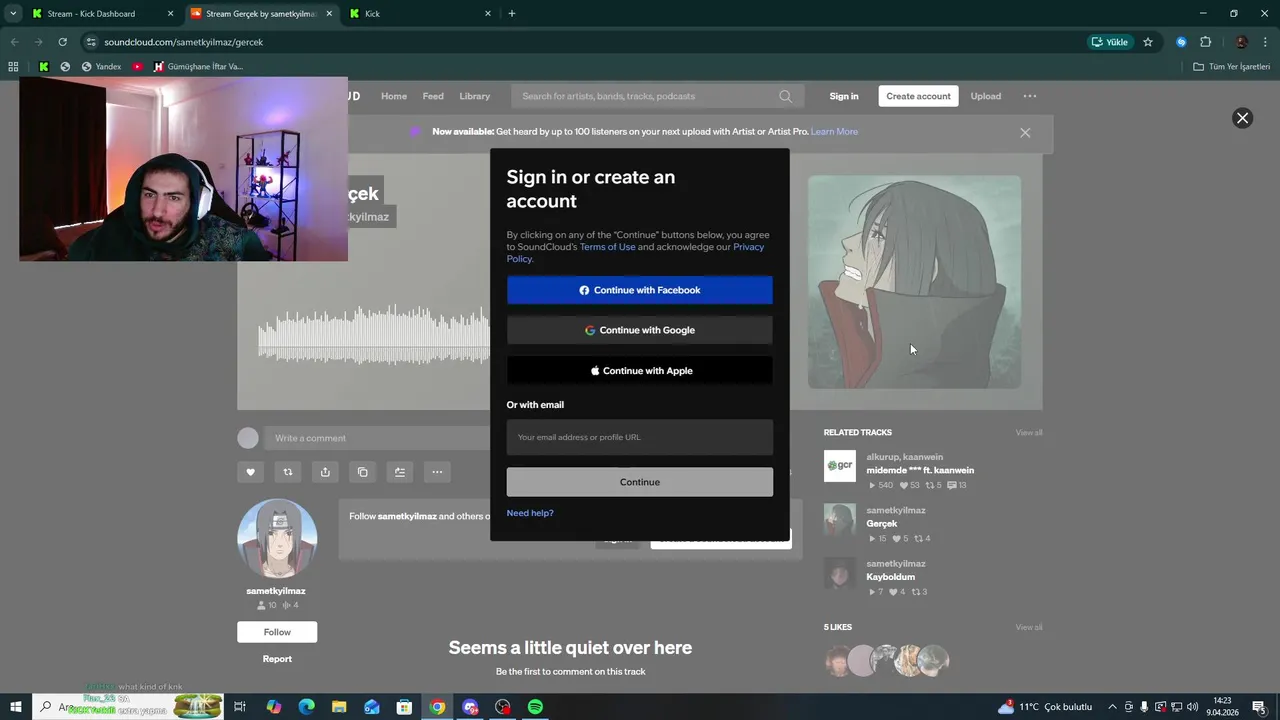The image size is (1280, 720).
Task: Open a new browser tab
Action: coord(512,14)
